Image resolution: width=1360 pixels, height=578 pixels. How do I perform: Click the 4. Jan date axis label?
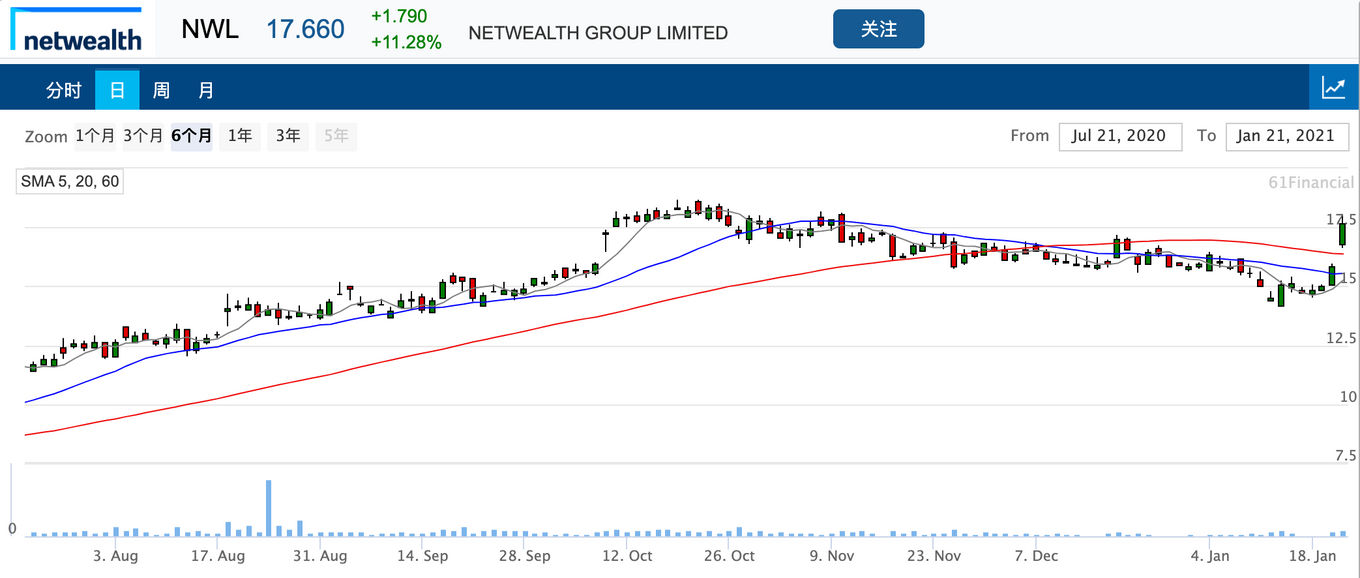click(1210, 556)
